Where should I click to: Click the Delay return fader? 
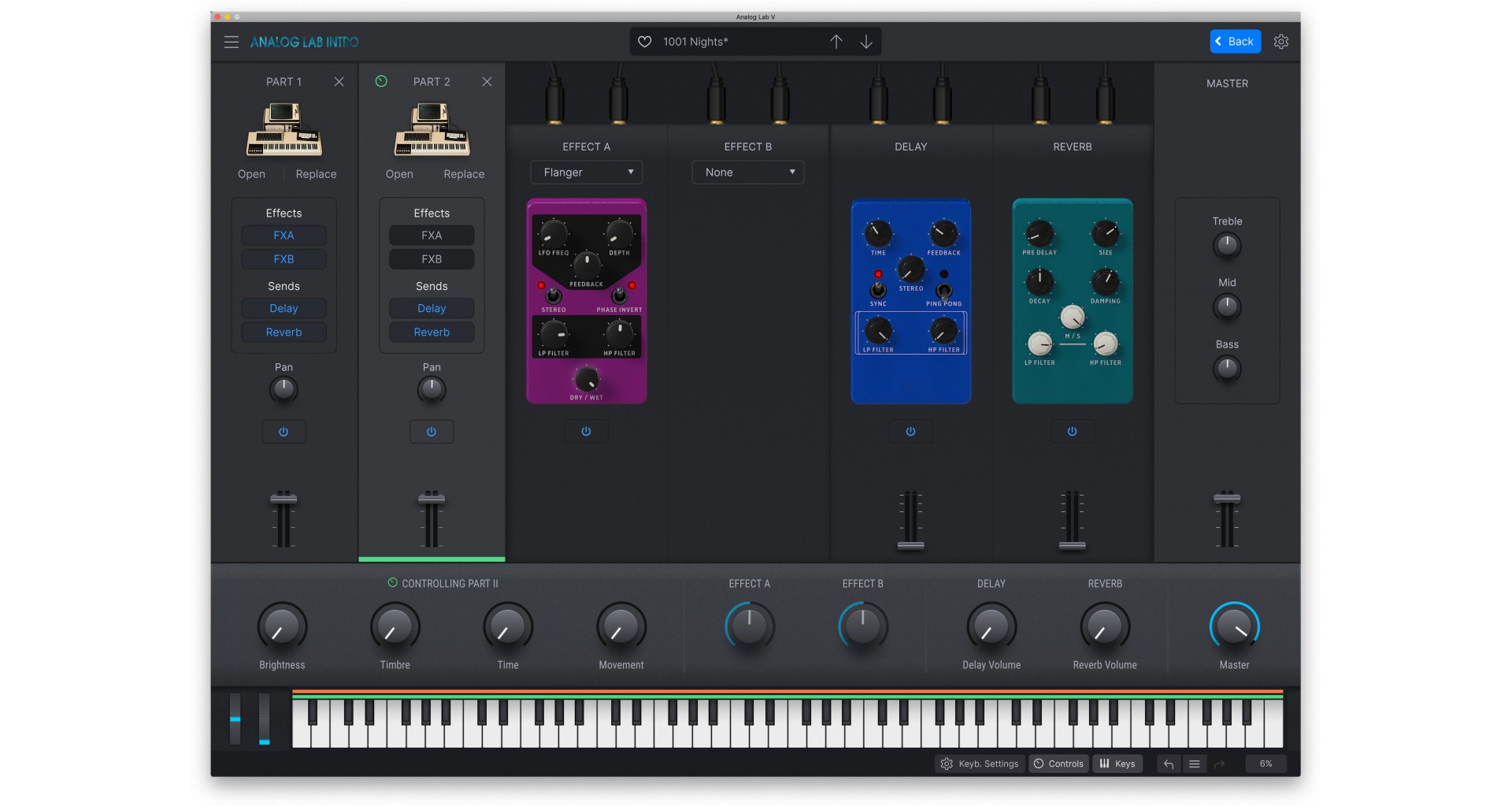[910, 545]
